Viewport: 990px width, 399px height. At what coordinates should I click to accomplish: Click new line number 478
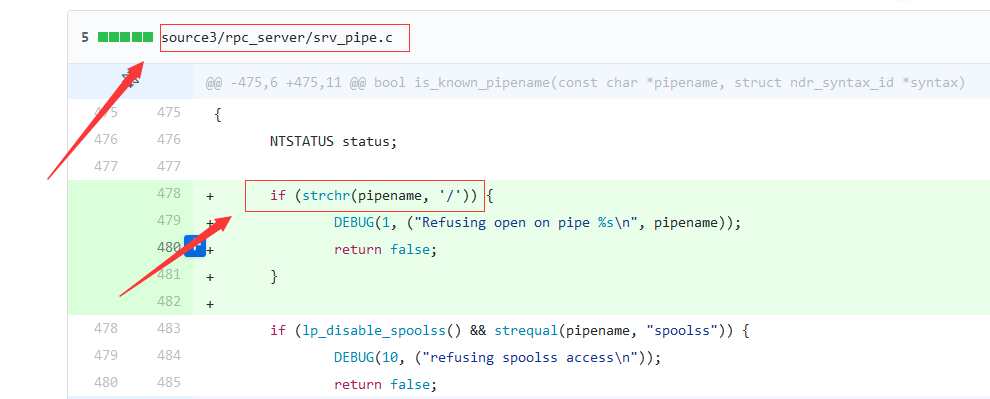pos(169,193)
